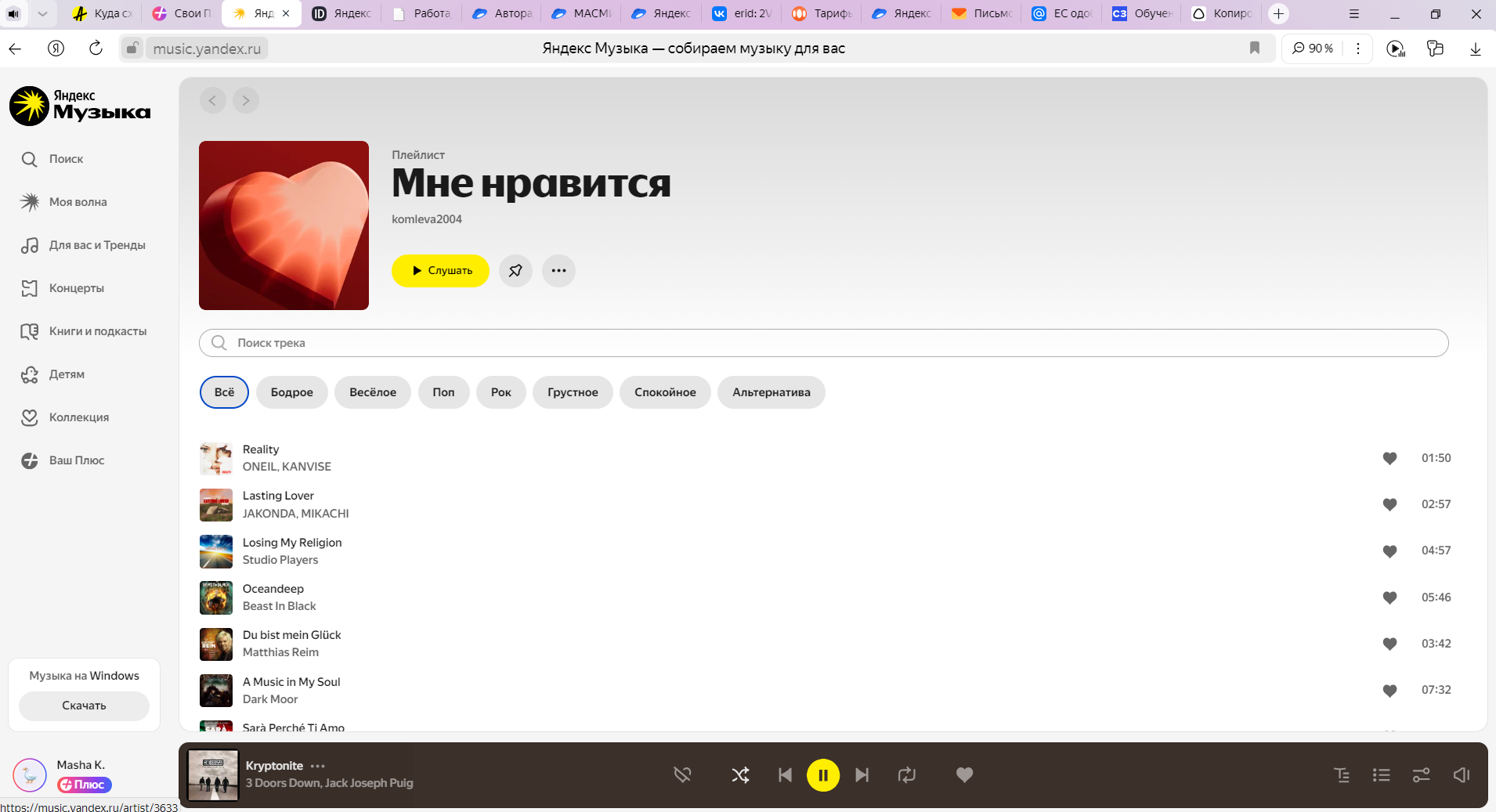
Task: Unlike Lasting Lover via heart icon
Action: [x=1389, y=504]
